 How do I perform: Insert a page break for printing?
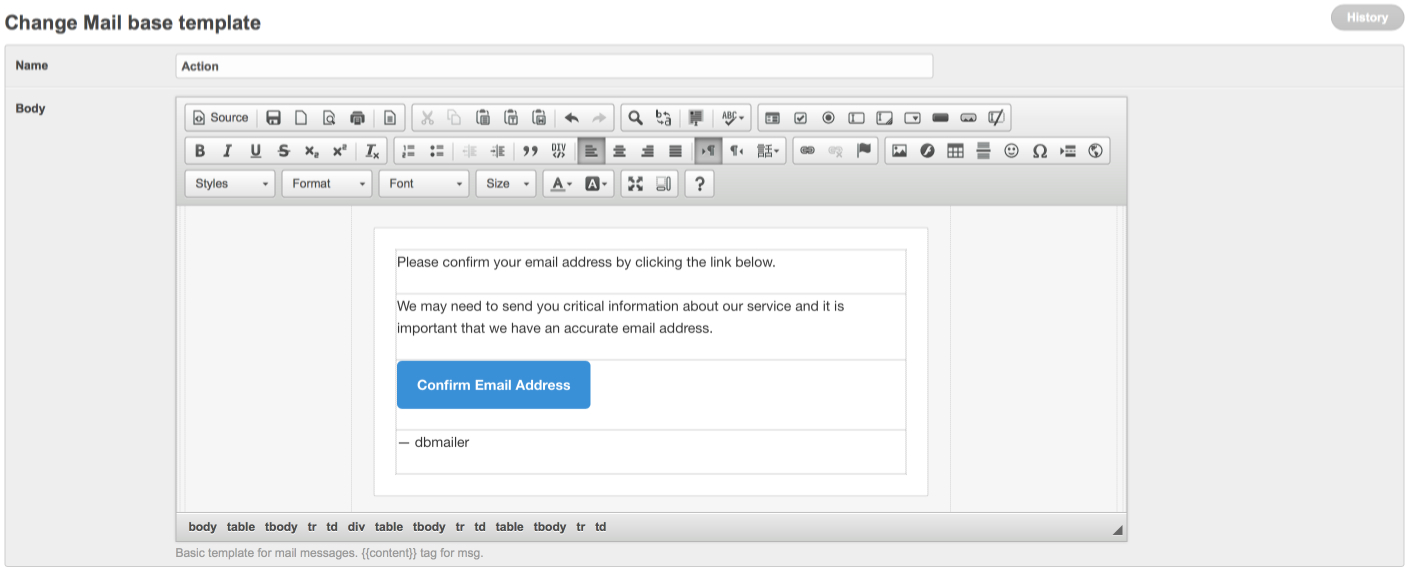click(1067, 151)
